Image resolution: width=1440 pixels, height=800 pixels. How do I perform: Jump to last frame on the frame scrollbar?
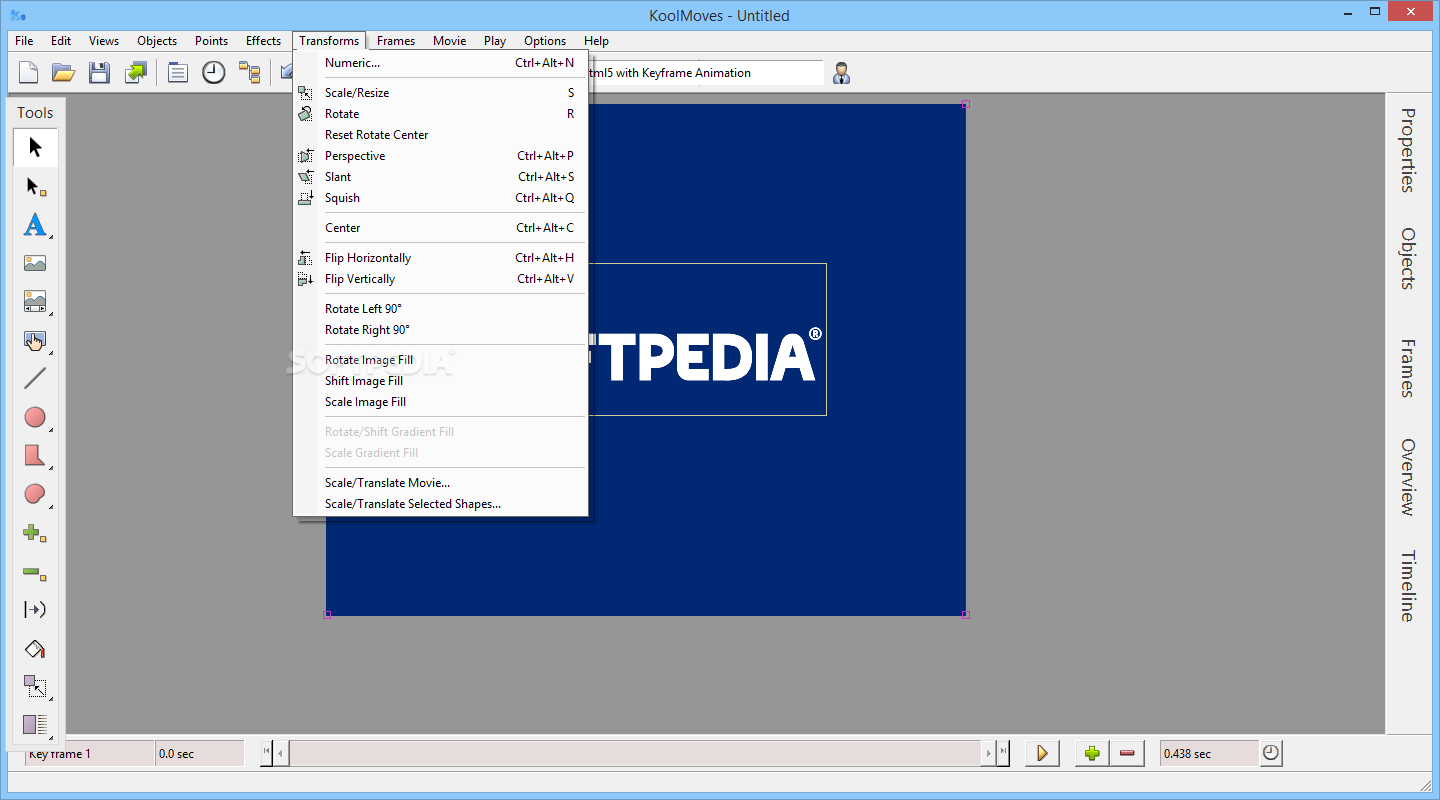click(x=1003, y=753)
